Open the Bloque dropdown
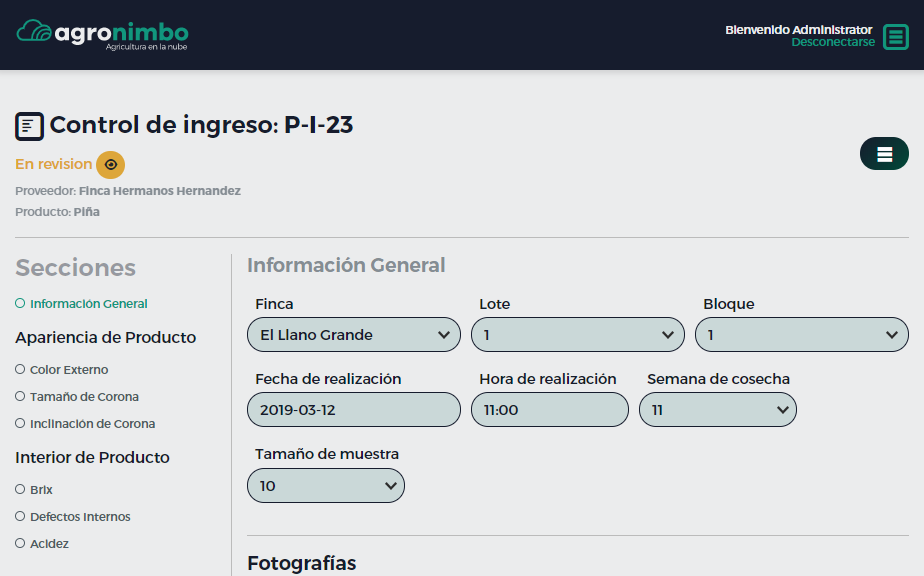924x576 pixels. 801,335
